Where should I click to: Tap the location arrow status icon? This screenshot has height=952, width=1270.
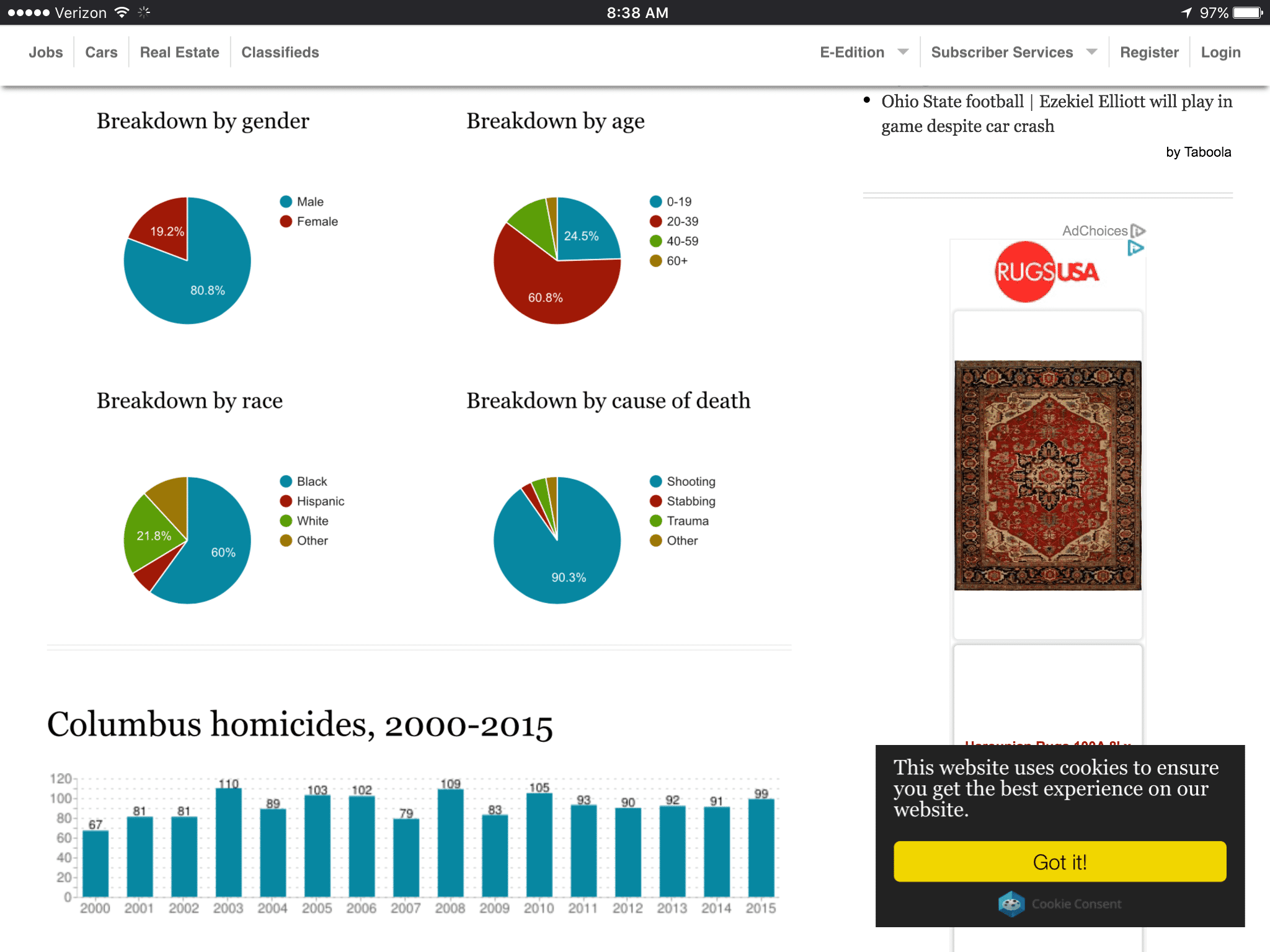[x=1186, y=12]
